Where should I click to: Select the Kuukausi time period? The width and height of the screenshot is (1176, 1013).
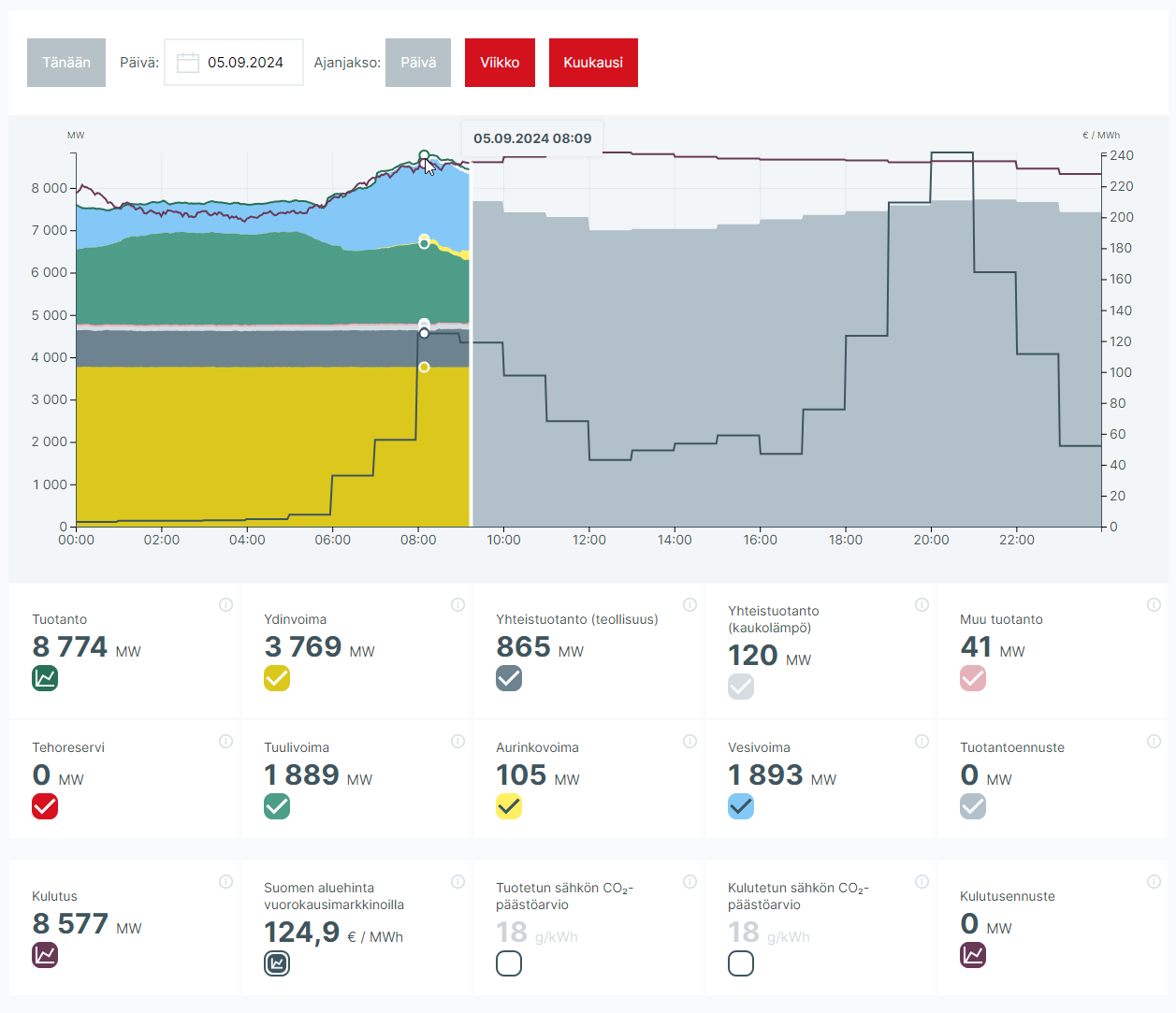593,63
